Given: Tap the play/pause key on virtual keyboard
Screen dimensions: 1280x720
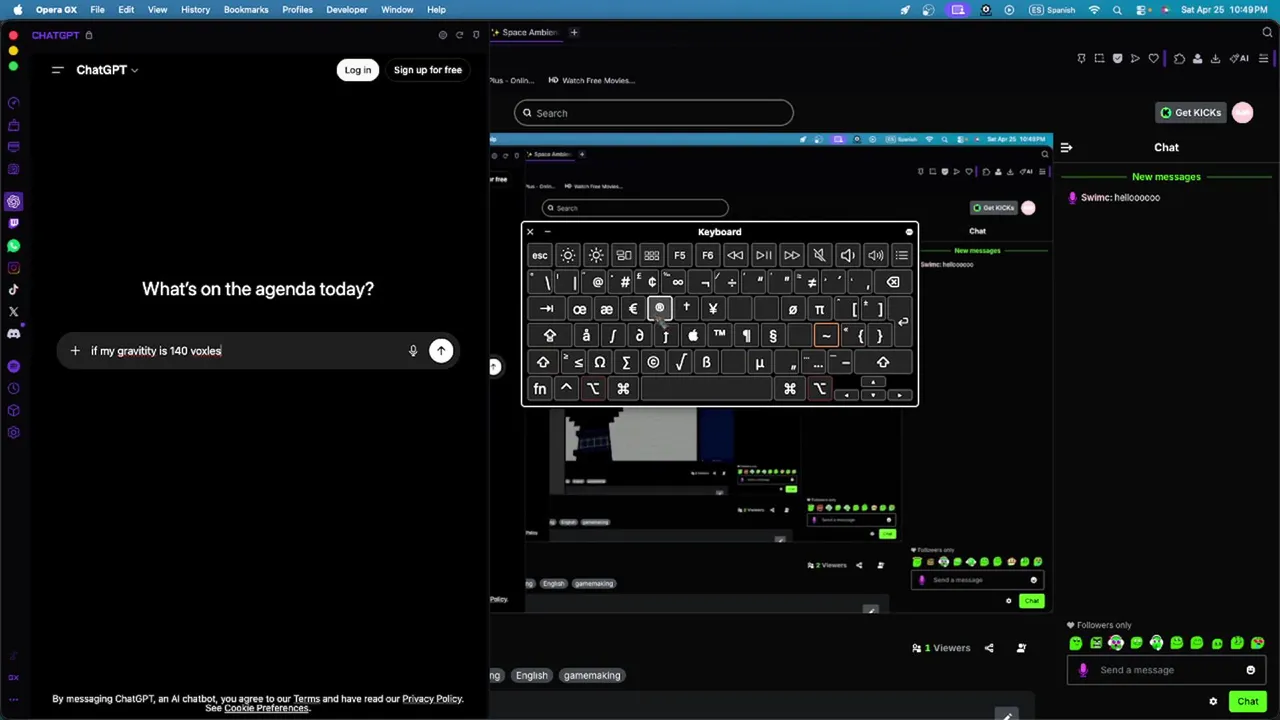Looking at the screenshot, I should tap(763, 255).
